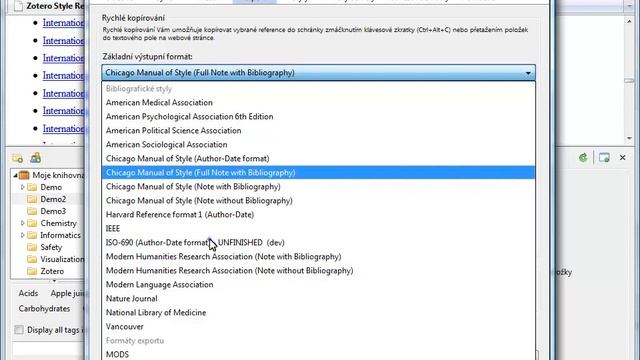Screen dimensions: 640x360
Task: Choose Harvard Reference format 1 (Author-Date)
Action: (x=318, y=214)
